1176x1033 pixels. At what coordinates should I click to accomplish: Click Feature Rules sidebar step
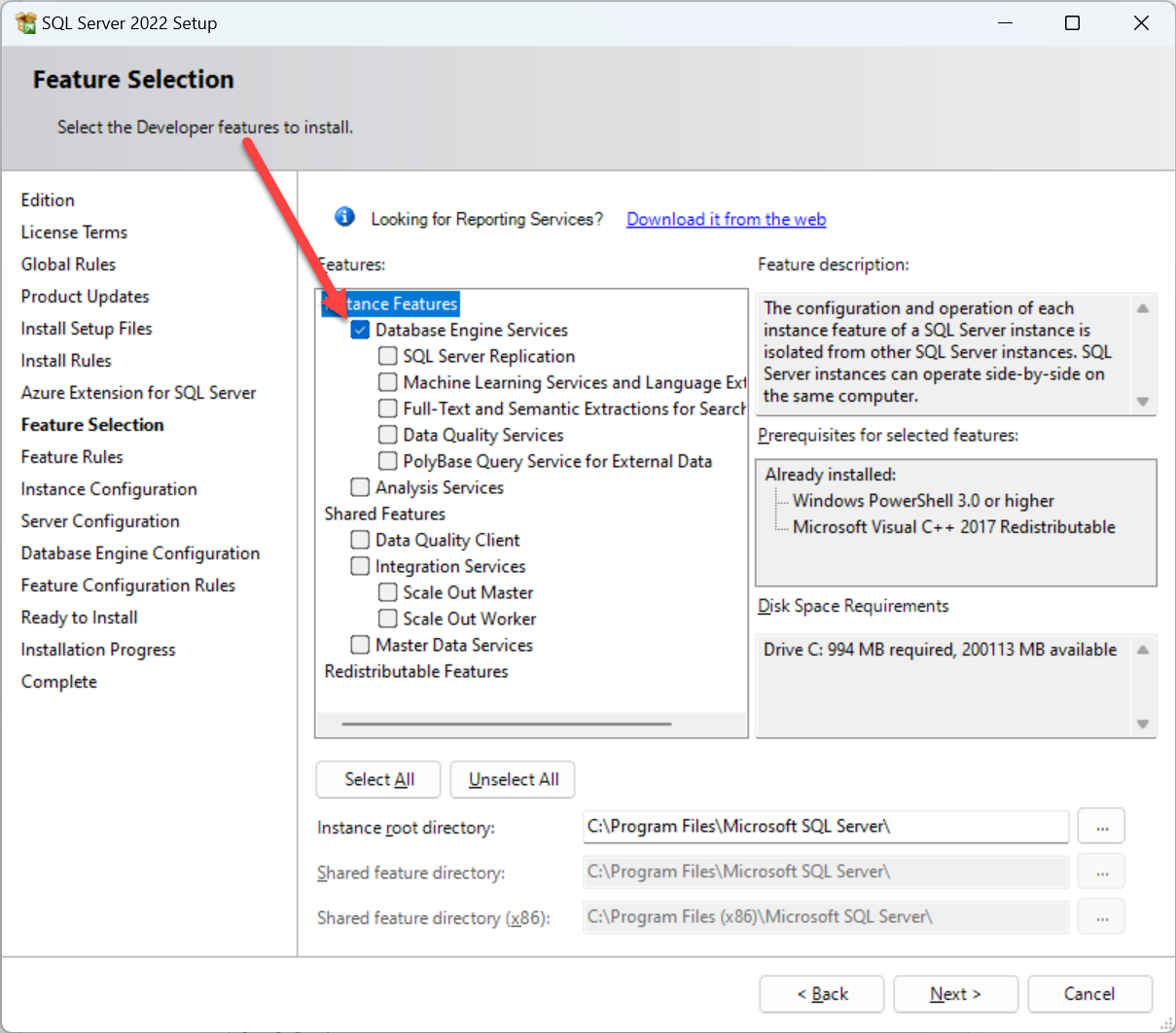pos(72,456)
